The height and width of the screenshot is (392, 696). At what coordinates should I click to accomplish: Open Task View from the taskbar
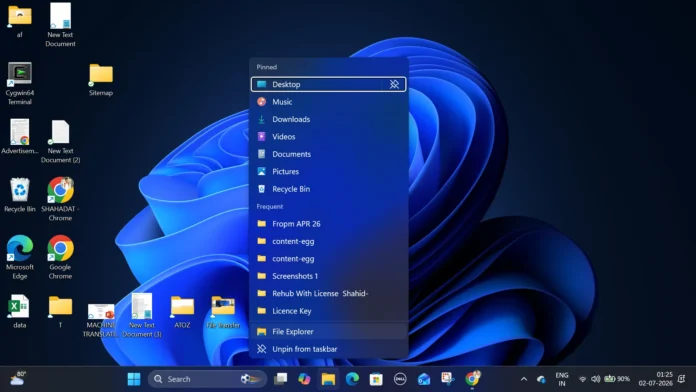(281, 379)
